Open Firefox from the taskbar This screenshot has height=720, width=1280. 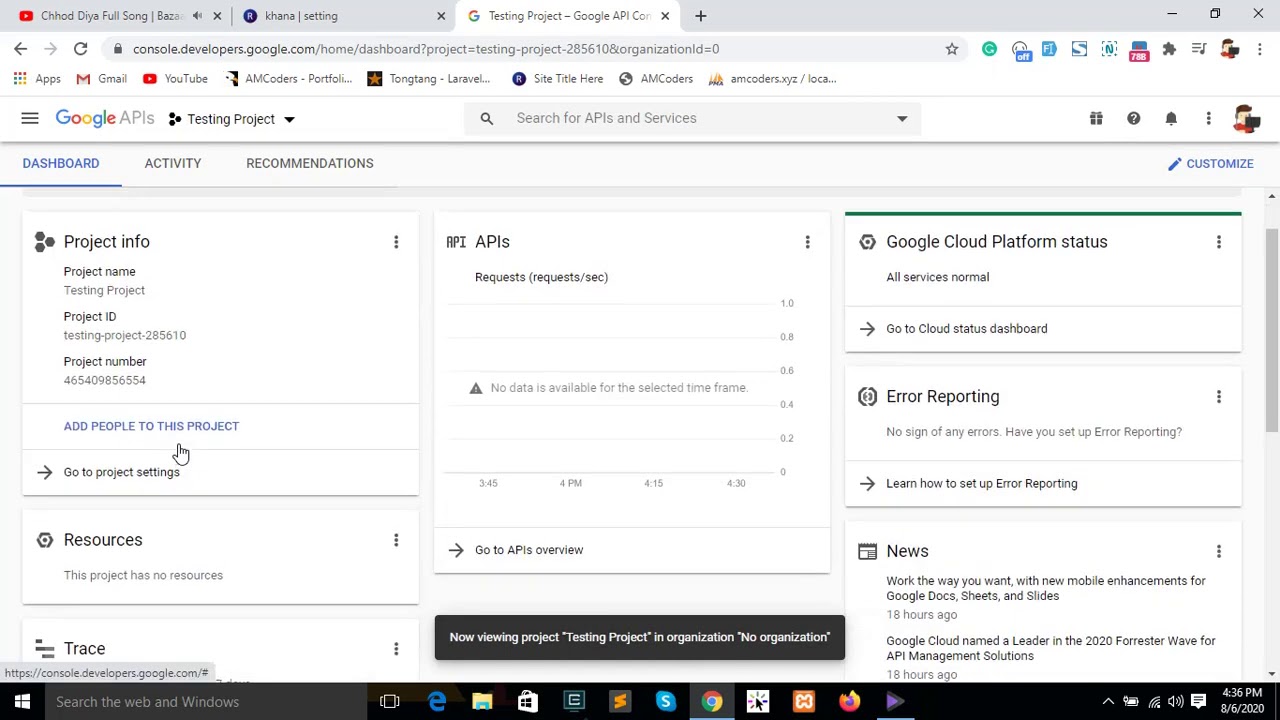point(849,702)
